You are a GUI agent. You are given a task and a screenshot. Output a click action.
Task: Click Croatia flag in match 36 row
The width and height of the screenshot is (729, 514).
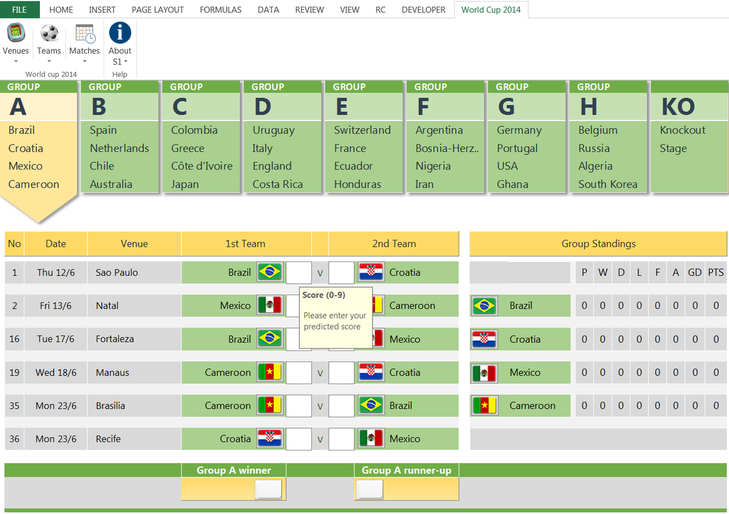270,438
